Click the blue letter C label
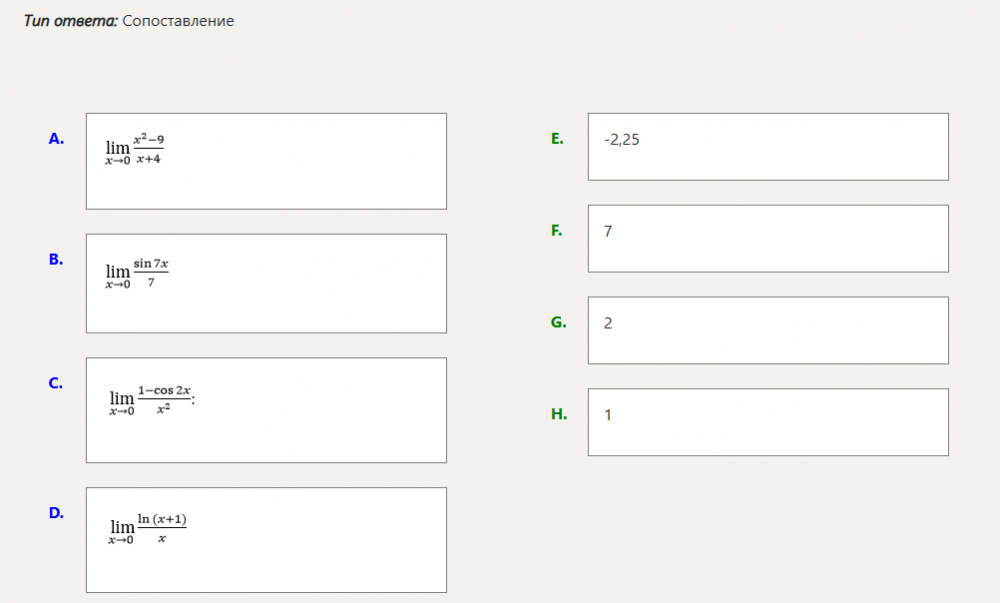 coord(56,382)
